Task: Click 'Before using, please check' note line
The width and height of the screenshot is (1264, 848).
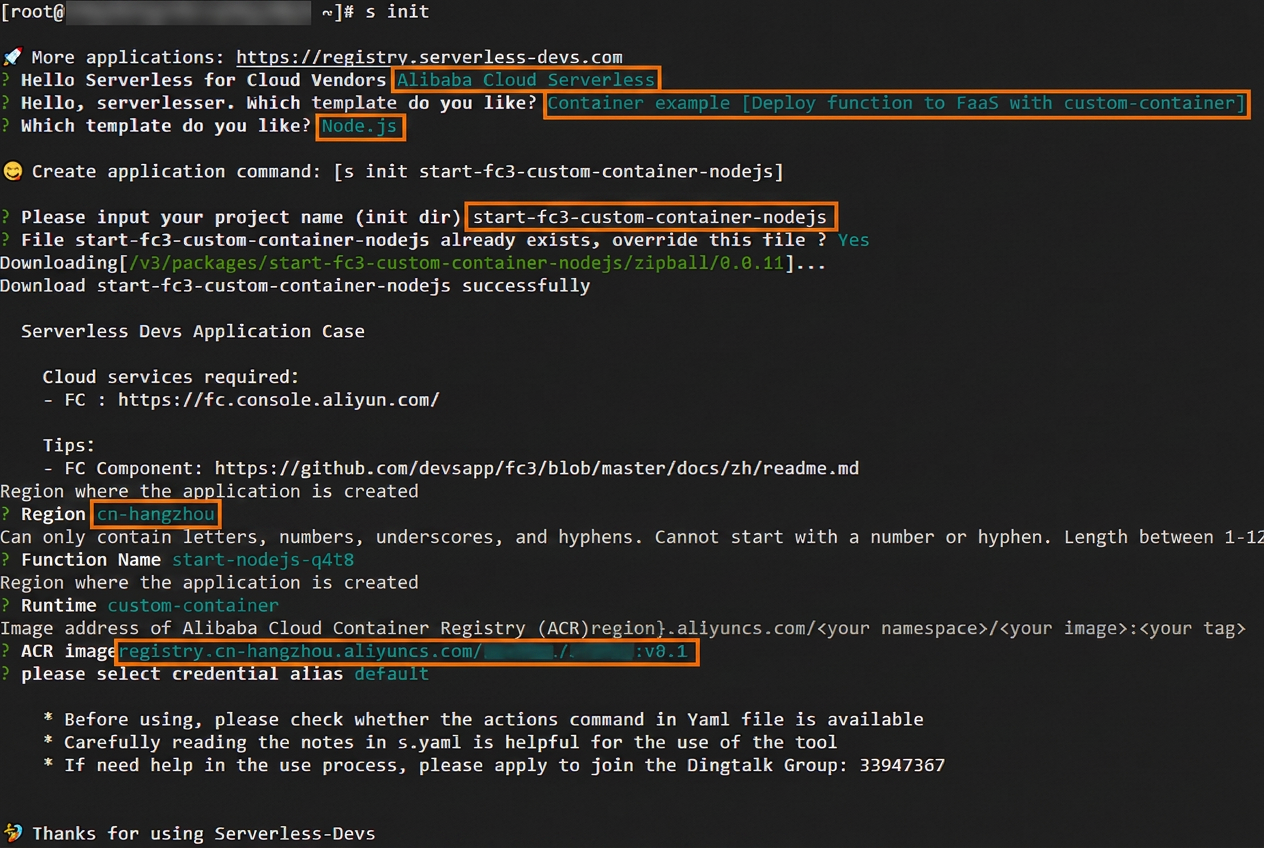Action: point(483,720)
